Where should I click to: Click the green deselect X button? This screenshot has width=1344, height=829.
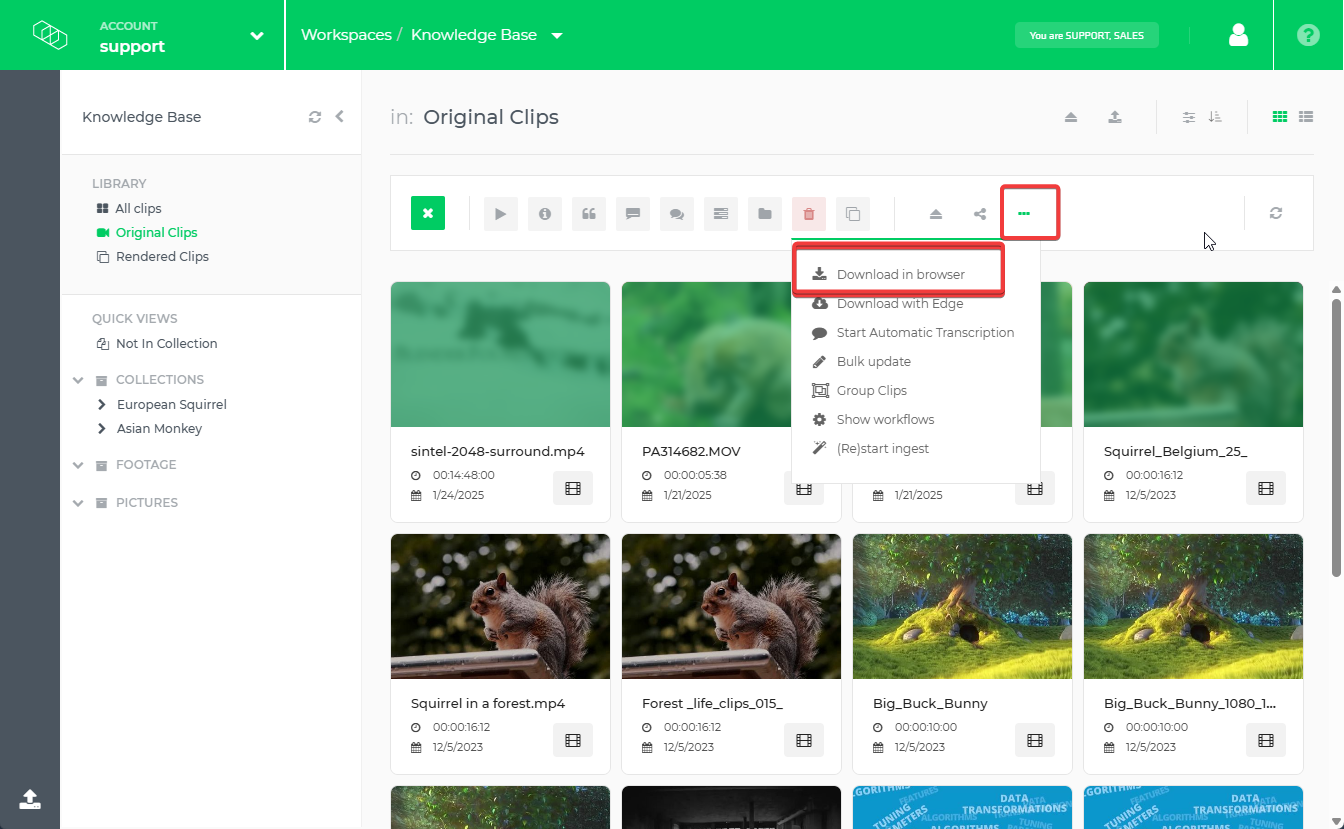click(x=428, y=213)
